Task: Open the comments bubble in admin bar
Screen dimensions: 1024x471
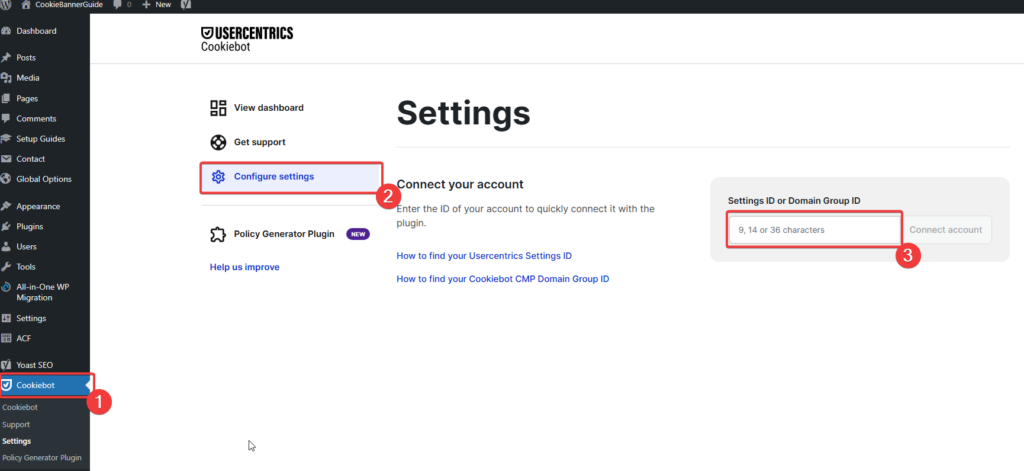Action: 122,4
